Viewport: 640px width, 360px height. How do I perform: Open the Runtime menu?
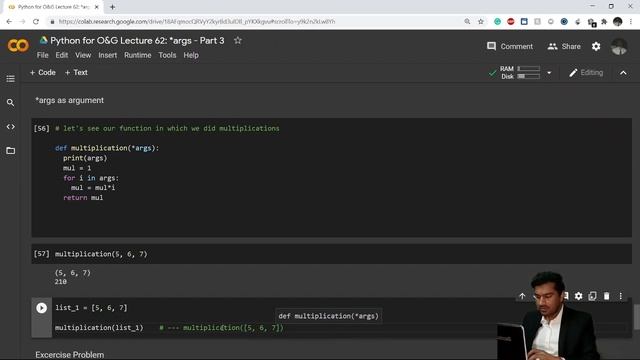pos(138,55)
